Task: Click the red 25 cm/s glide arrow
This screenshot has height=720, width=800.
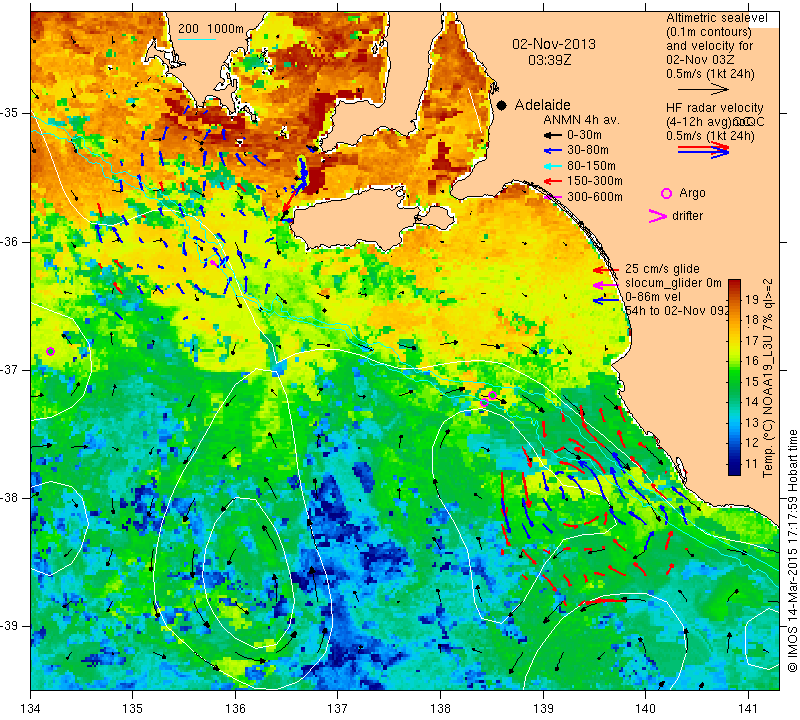Action: [x=606, y=270]
